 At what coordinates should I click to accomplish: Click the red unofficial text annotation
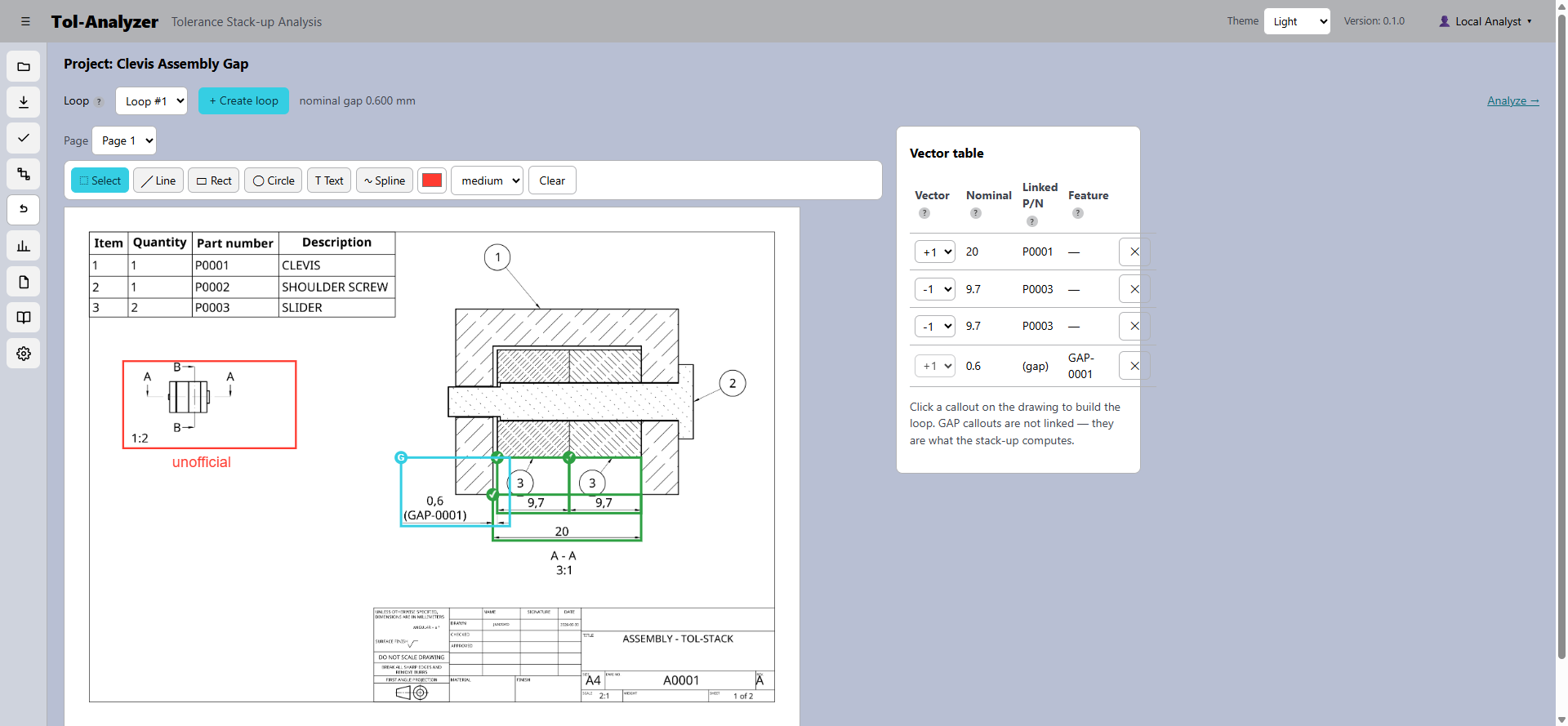[x=202, y=462]
